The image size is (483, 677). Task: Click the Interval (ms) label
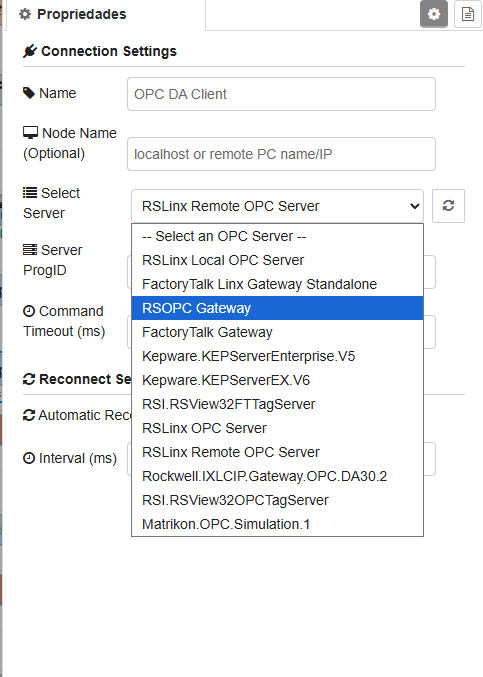(69, 458)
